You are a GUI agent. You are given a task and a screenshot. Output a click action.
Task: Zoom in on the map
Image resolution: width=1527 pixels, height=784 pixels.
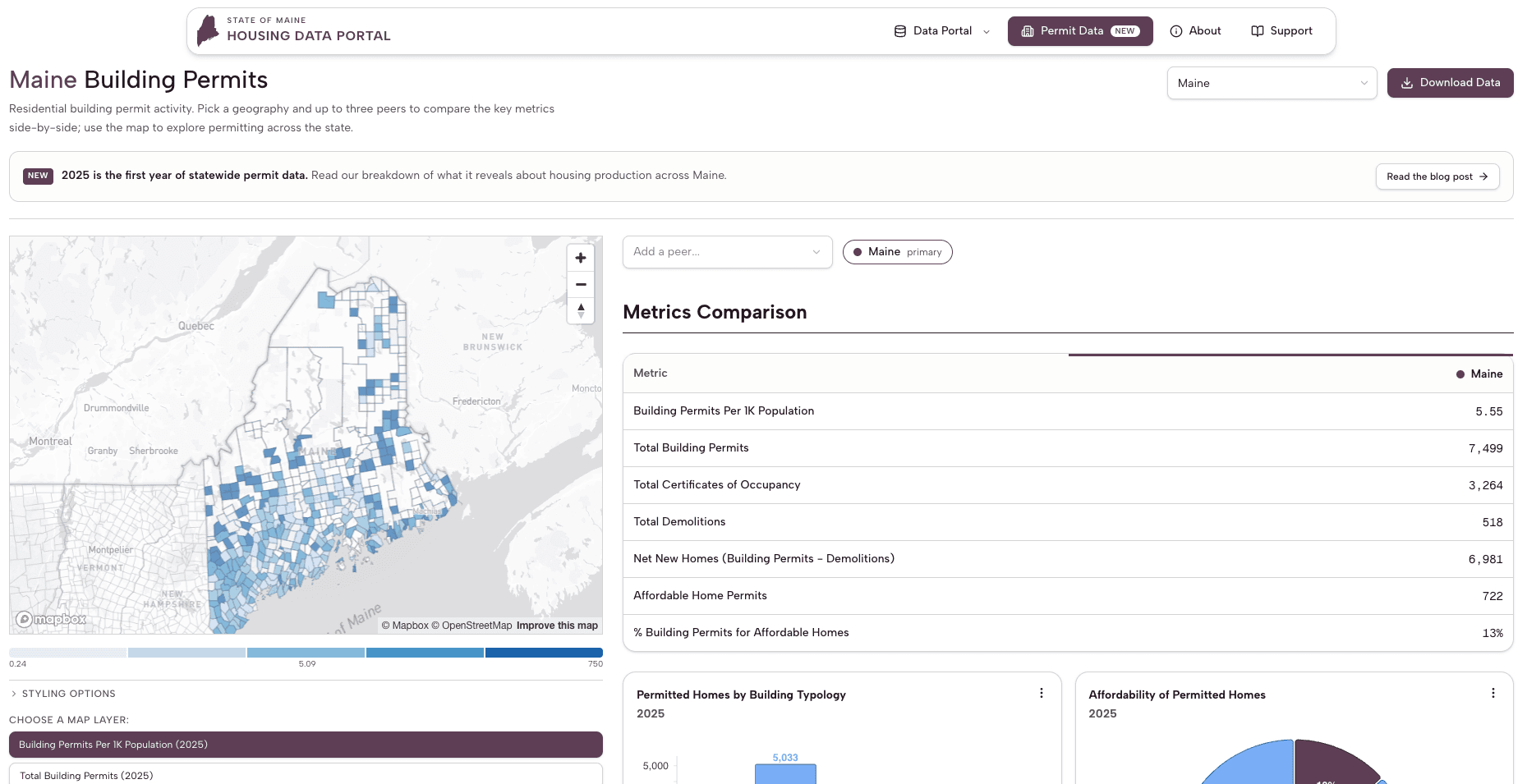pyautogui.click(x=581, y=258)
